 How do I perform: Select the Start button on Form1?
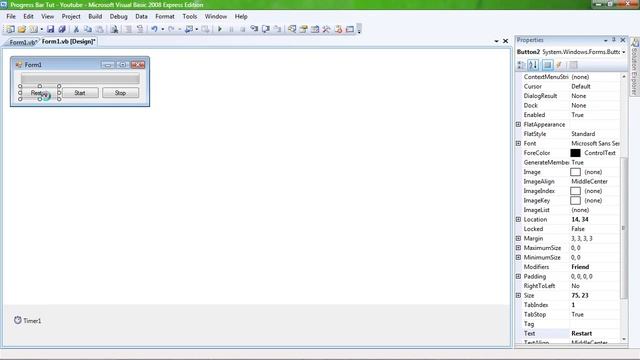tap(80, 93)
